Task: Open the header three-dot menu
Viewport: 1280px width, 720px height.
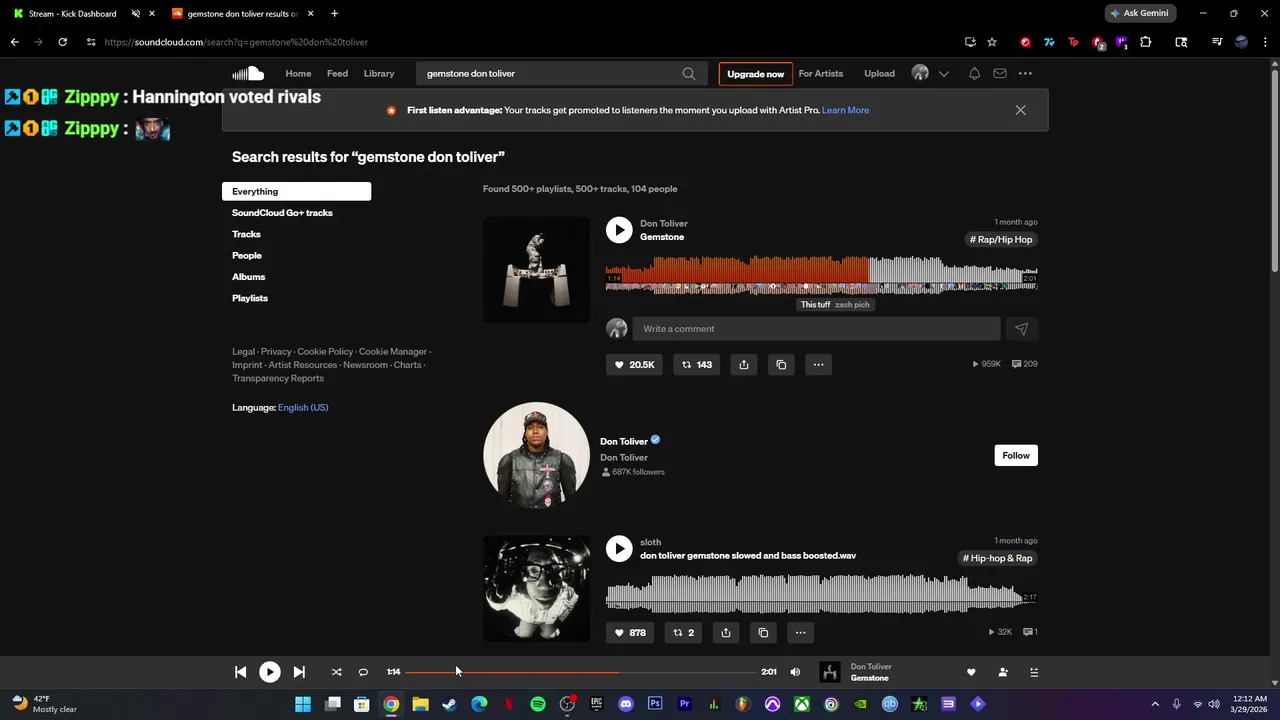Action: tap(1025, 73)
